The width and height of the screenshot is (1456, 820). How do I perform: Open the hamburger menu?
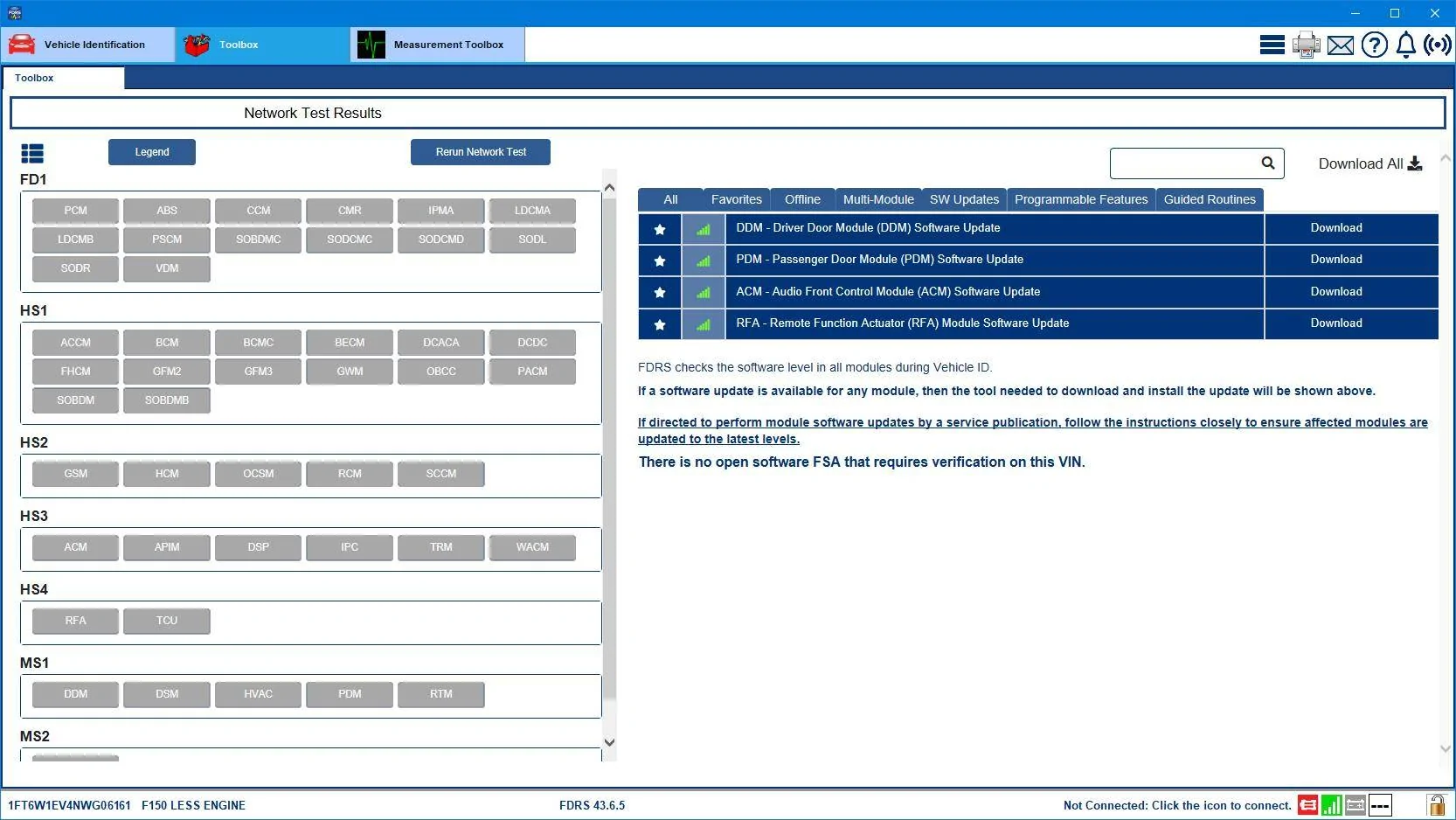1272,45
